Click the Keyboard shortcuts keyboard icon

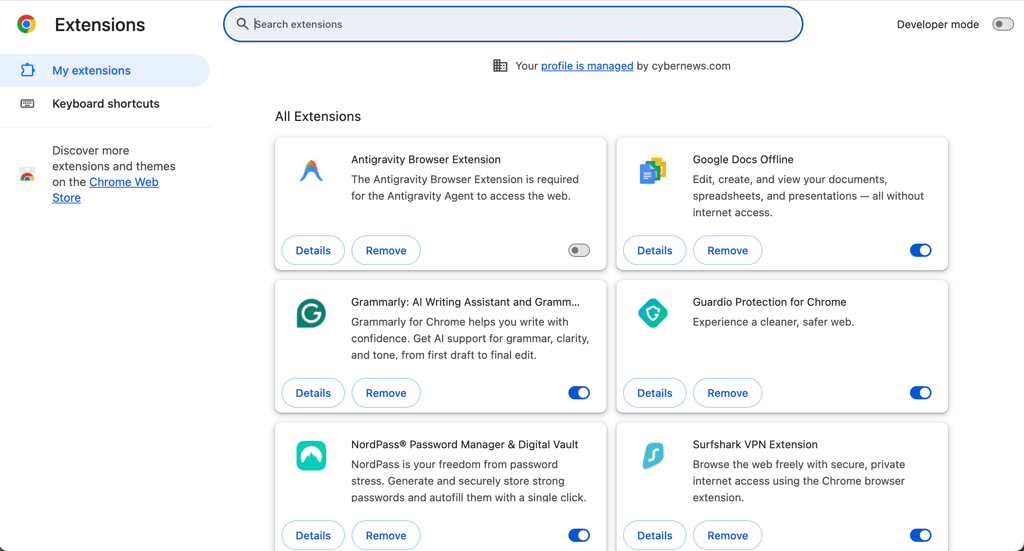pyautogui.click(x=27, y=103)
